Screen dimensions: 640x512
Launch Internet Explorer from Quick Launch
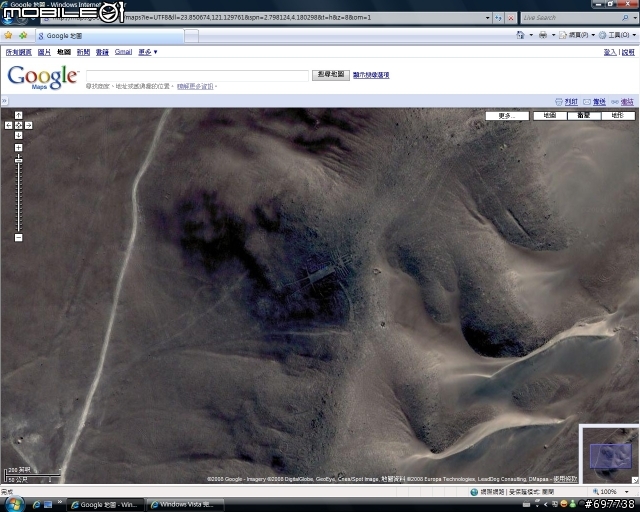[x=36, y=505]
